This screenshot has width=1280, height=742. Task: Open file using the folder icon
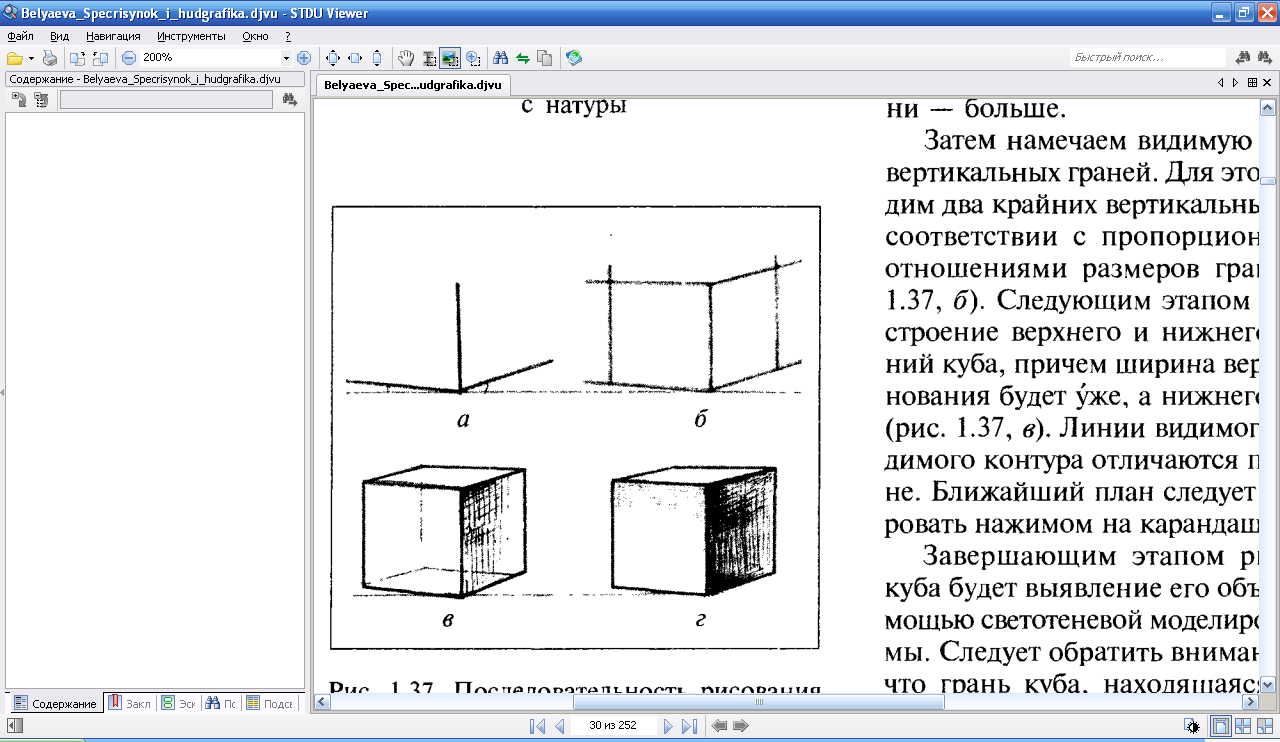pyautogui.click(x=15, y=58)
